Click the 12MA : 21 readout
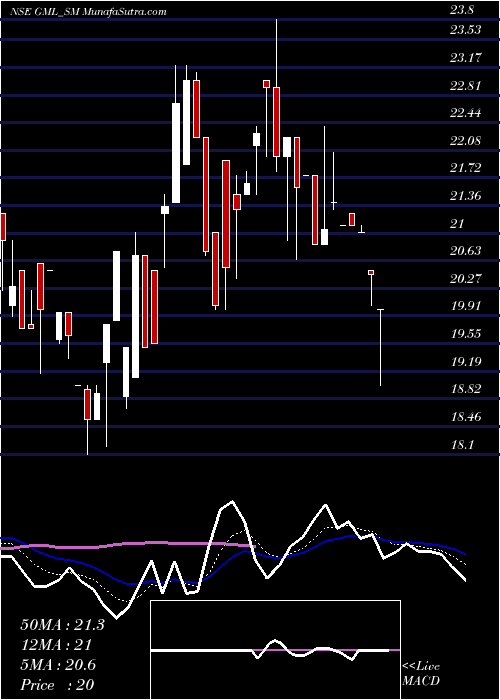 click(56, 645)
